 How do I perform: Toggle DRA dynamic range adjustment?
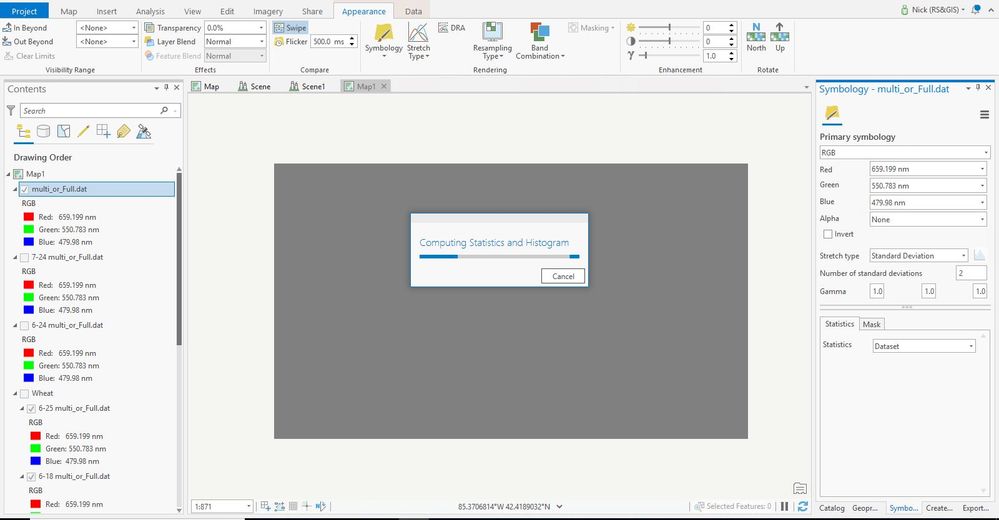(x=452, y=27)
